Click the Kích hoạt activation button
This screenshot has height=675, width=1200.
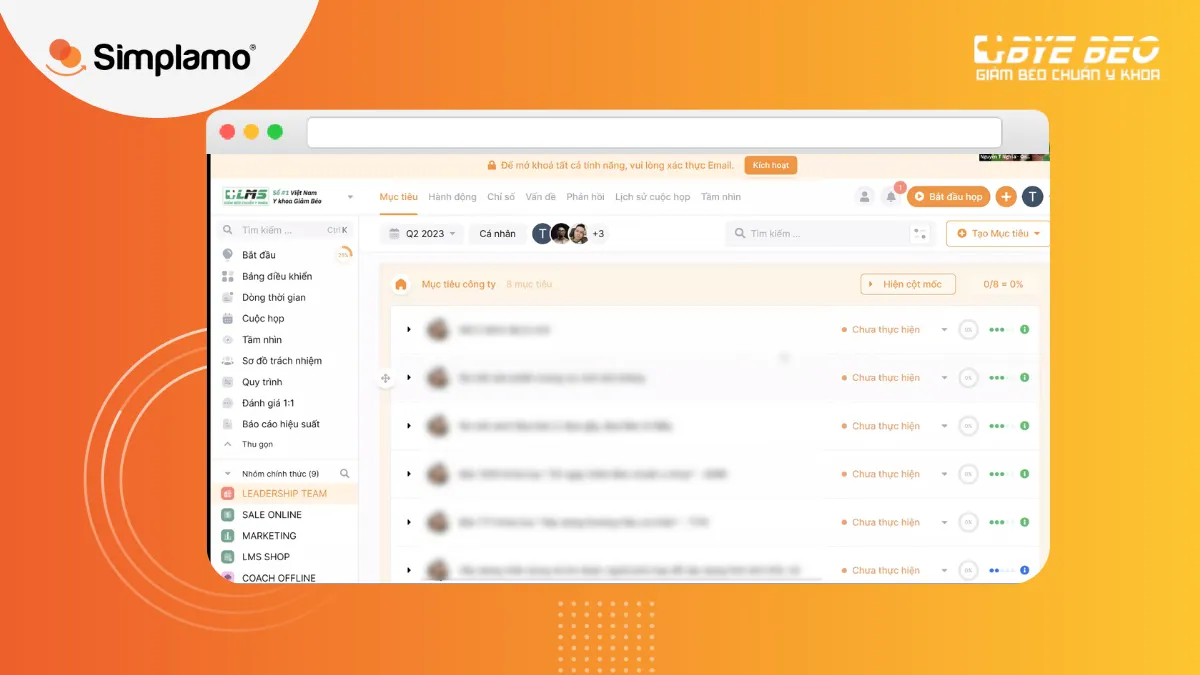tap(770, 165)
